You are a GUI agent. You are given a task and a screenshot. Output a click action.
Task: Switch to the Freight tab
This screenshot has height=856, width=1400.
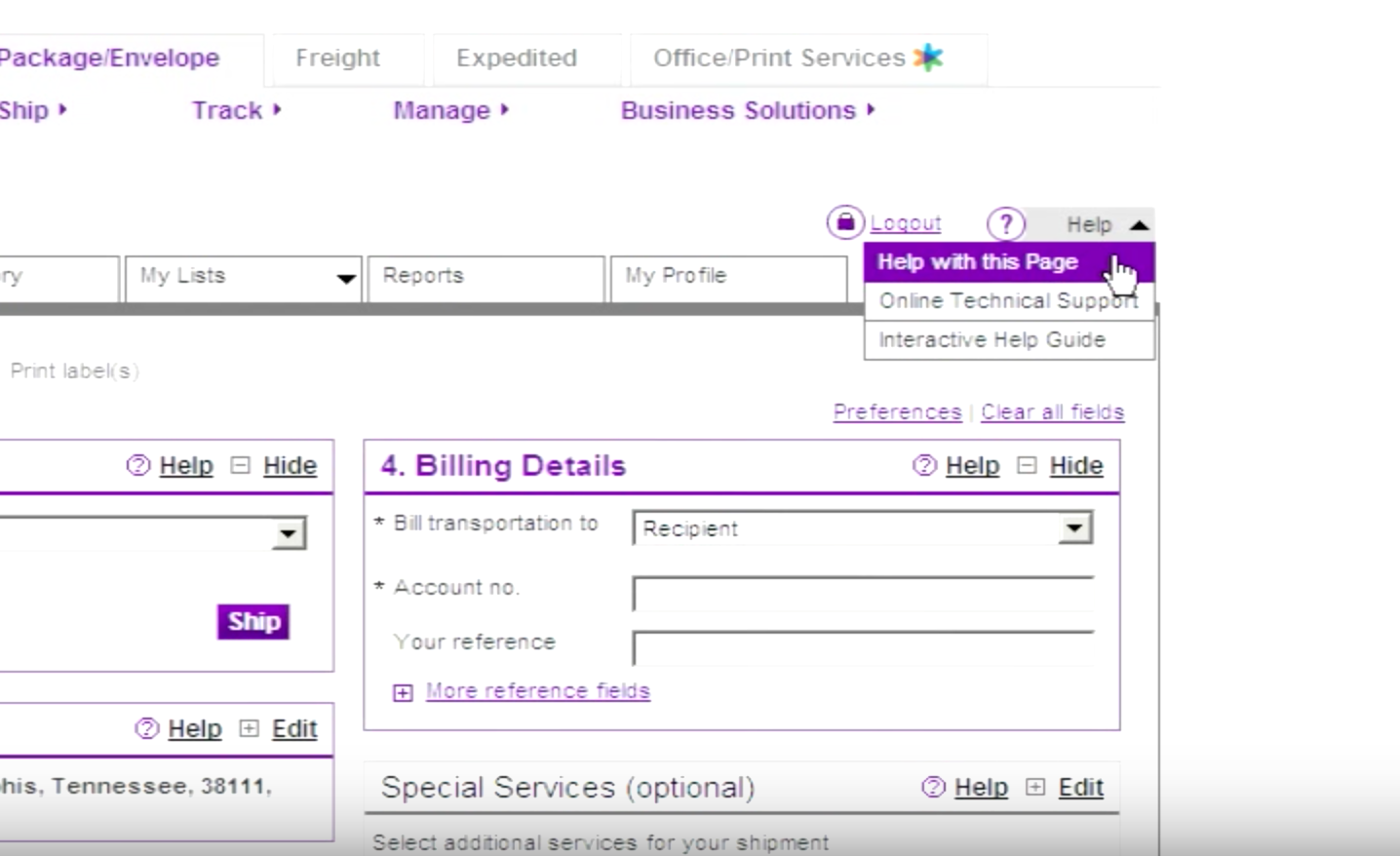pyautogui.click(x=337, y=58)
